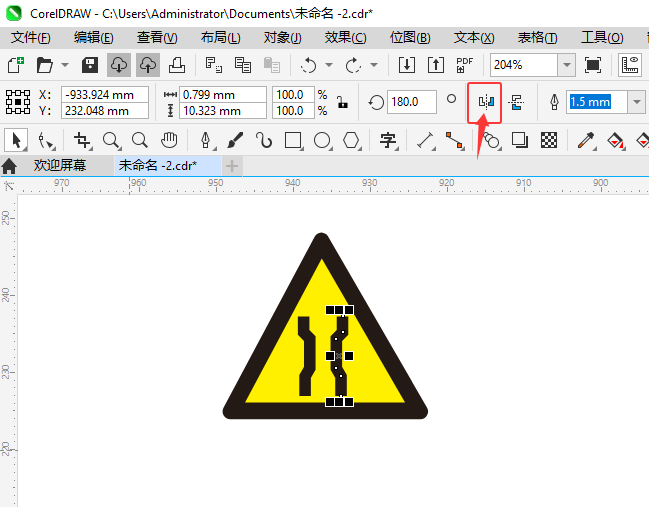
Task: Select the hook-shaped curve tool
Action: click(x=264, y=140)
